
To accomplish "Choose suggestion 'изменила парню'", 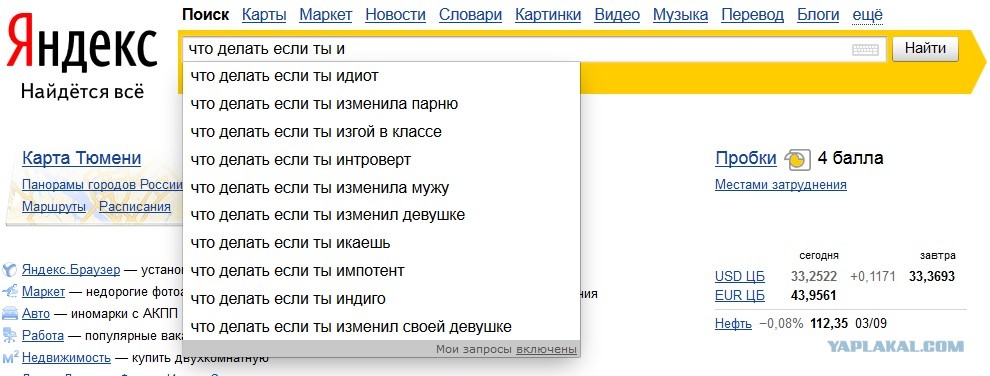I will pos(381,104).
